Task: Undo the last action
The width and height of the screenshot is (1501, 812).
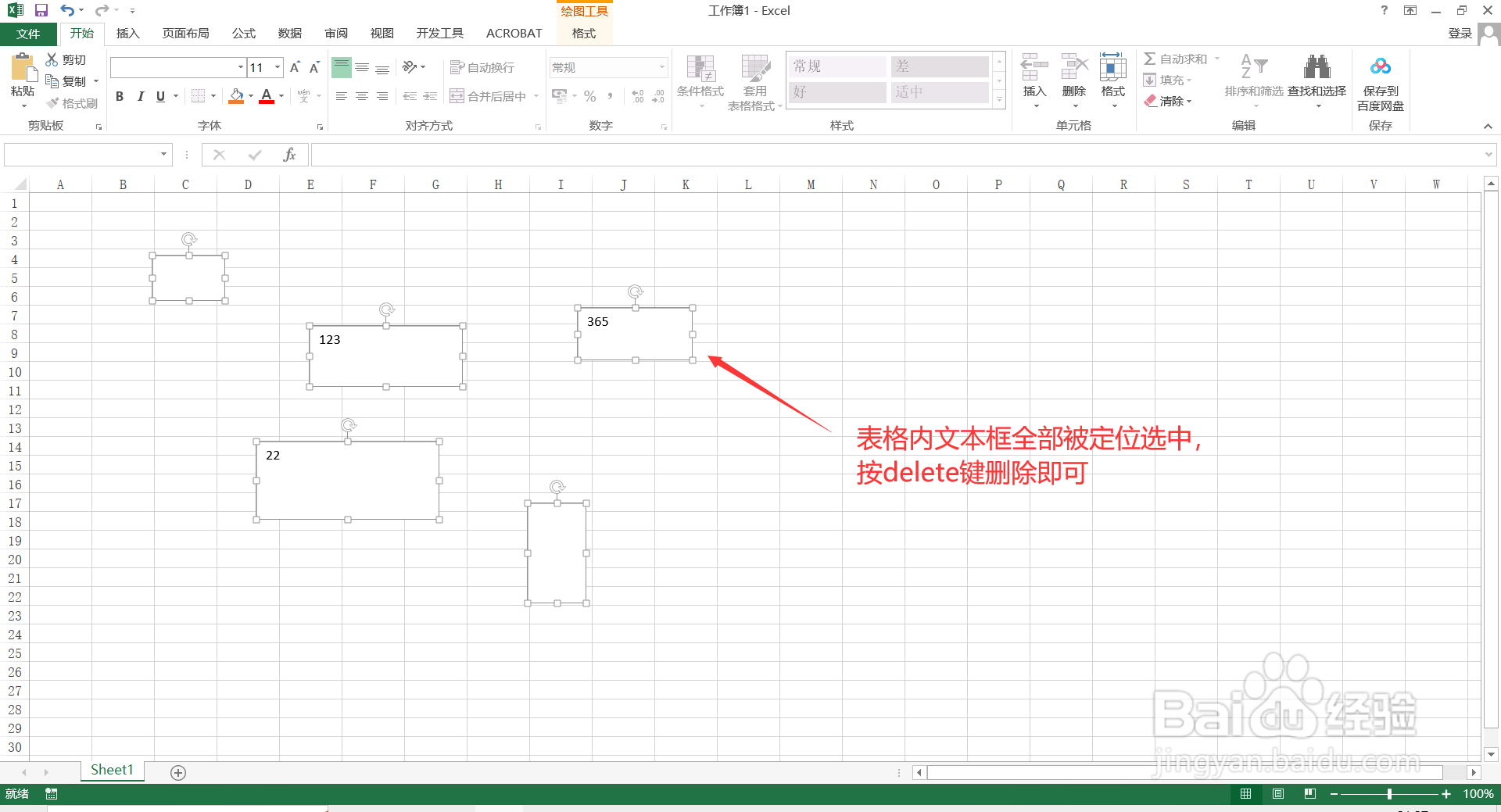Action: pos(67,10)
